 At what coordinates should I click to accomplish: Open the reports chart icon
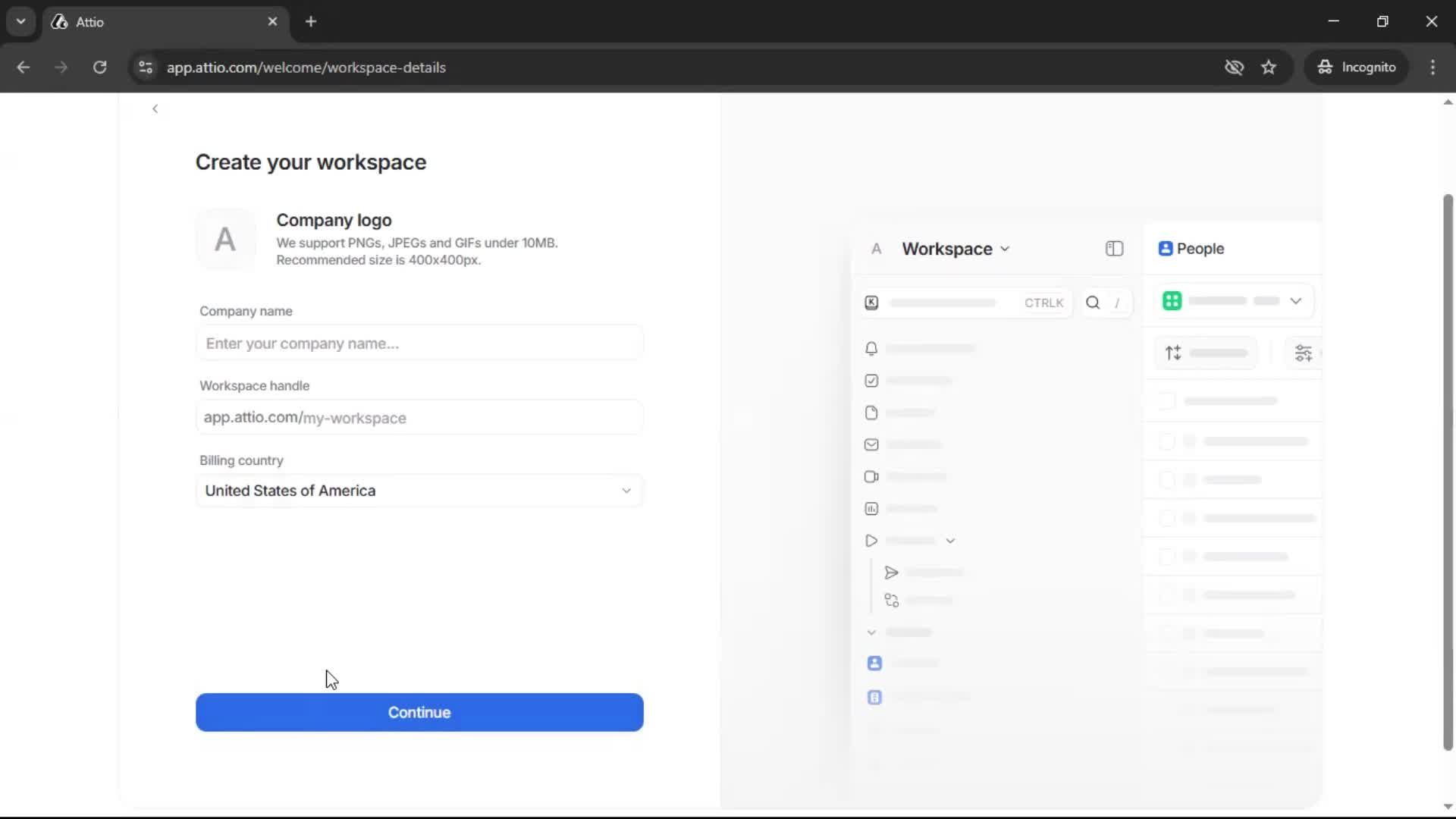(x=872, y=508)
